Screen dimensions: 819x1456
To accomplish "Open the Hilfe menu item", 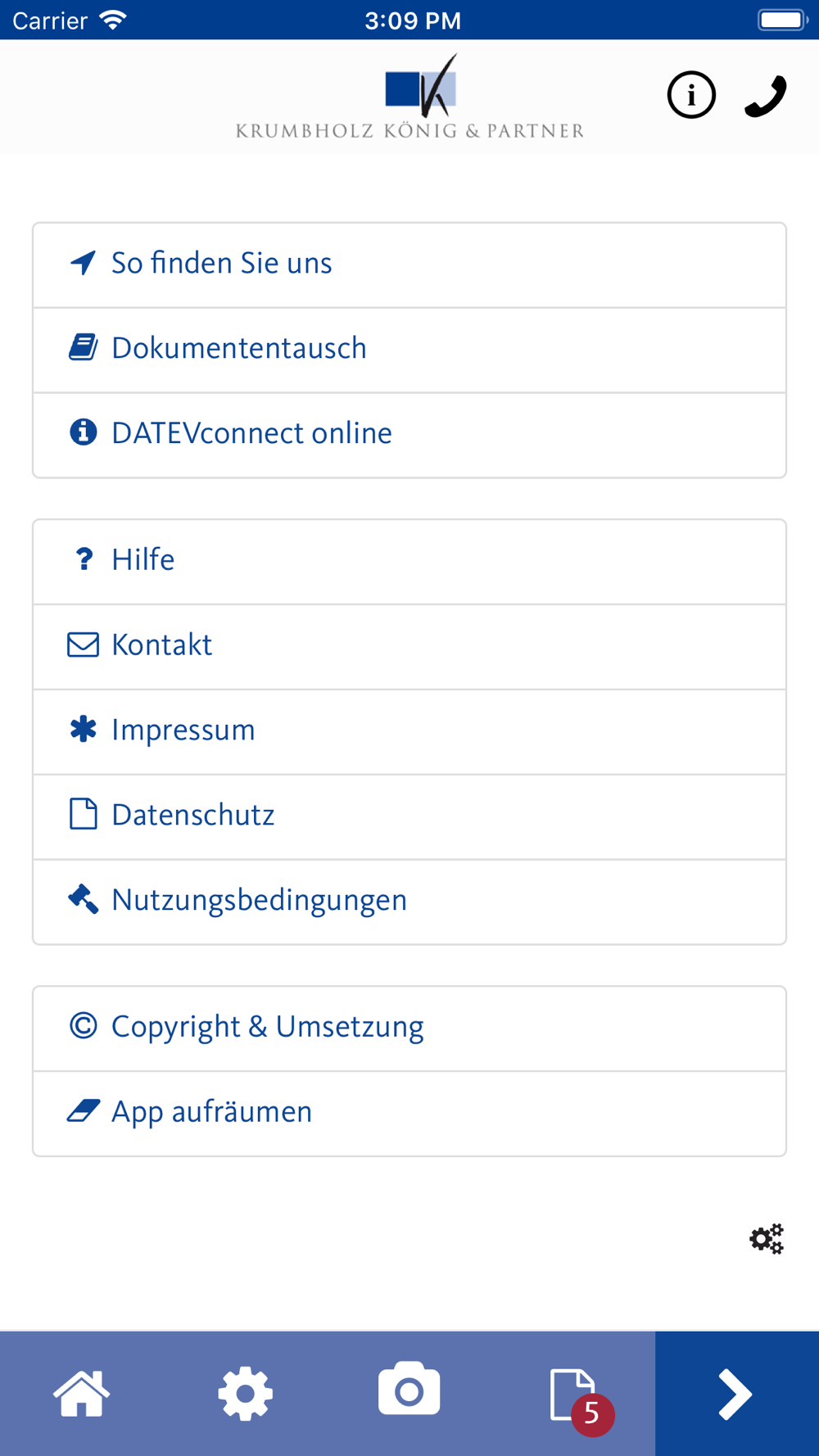I will (x=409, y=561).
